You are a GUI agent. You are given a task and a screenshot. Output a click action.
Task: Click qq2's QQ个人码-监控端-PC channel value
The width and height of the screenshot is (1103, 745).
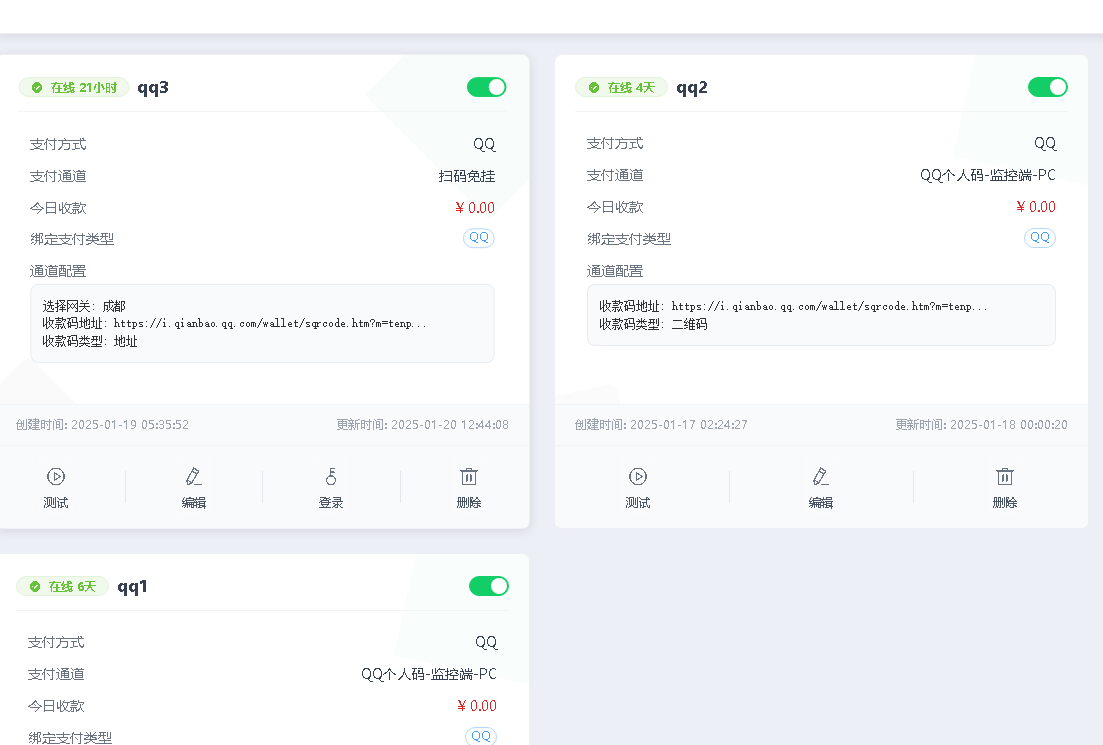988,175
